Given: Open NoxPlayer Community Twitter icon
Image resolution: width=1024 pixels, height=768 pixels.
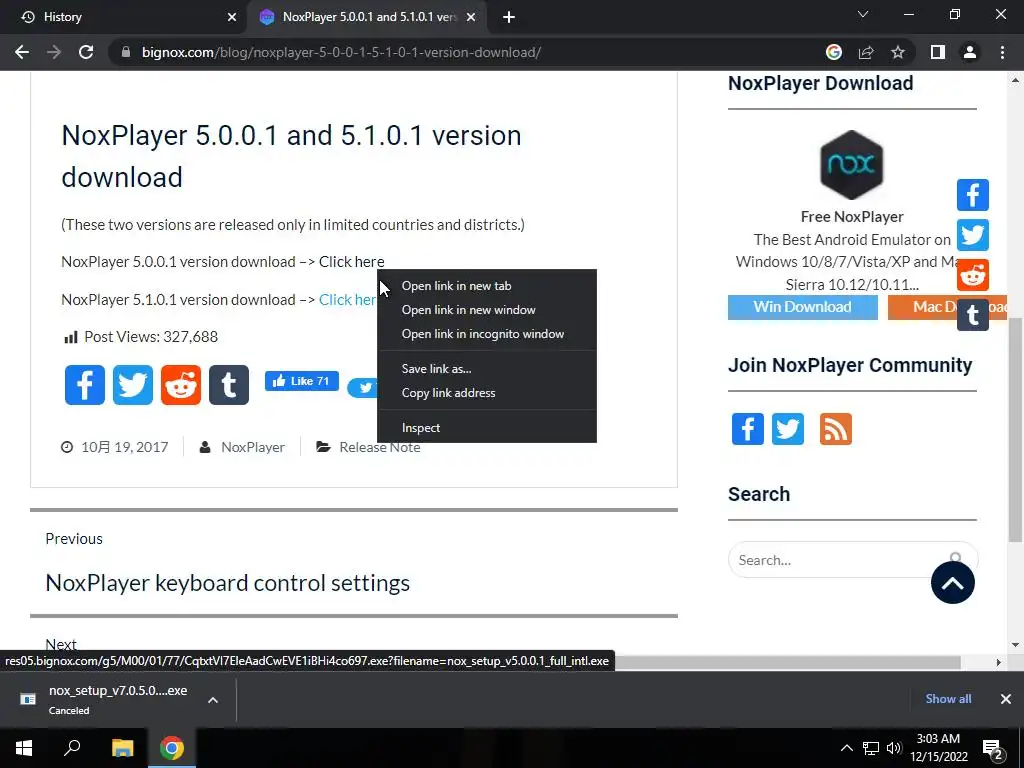Looking at the screenshot, I should (788, 429).
